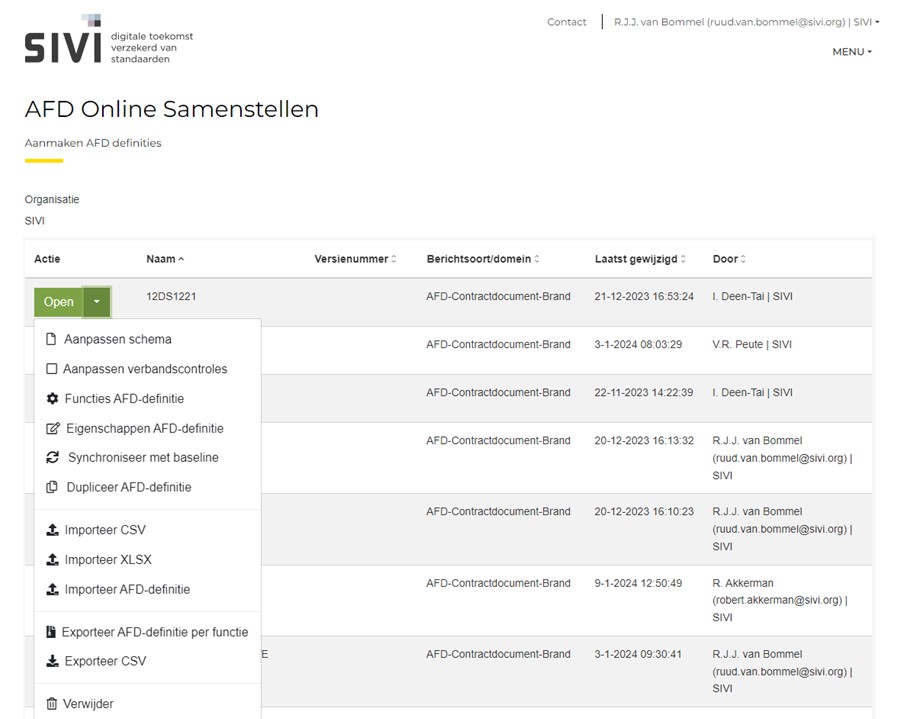Open the MENU dropdown

(x=852, y=52)
